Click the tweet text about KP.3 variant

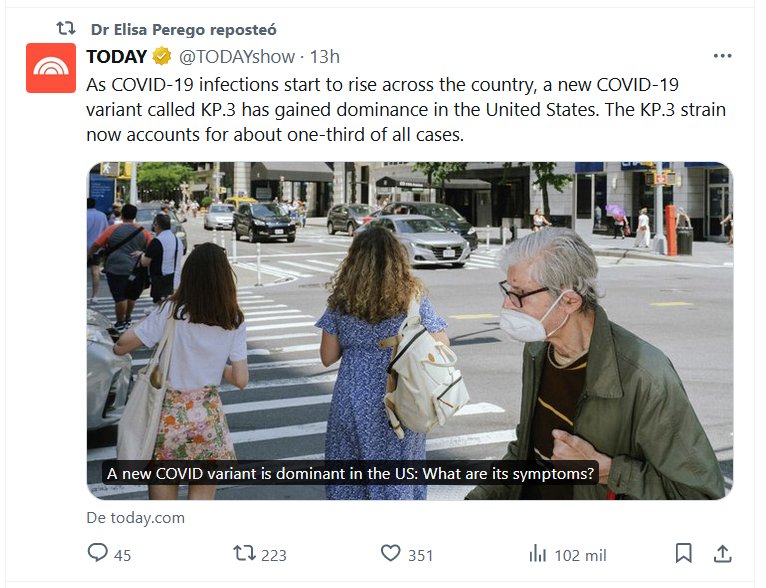pyautogui.click(x=400, y=108)
